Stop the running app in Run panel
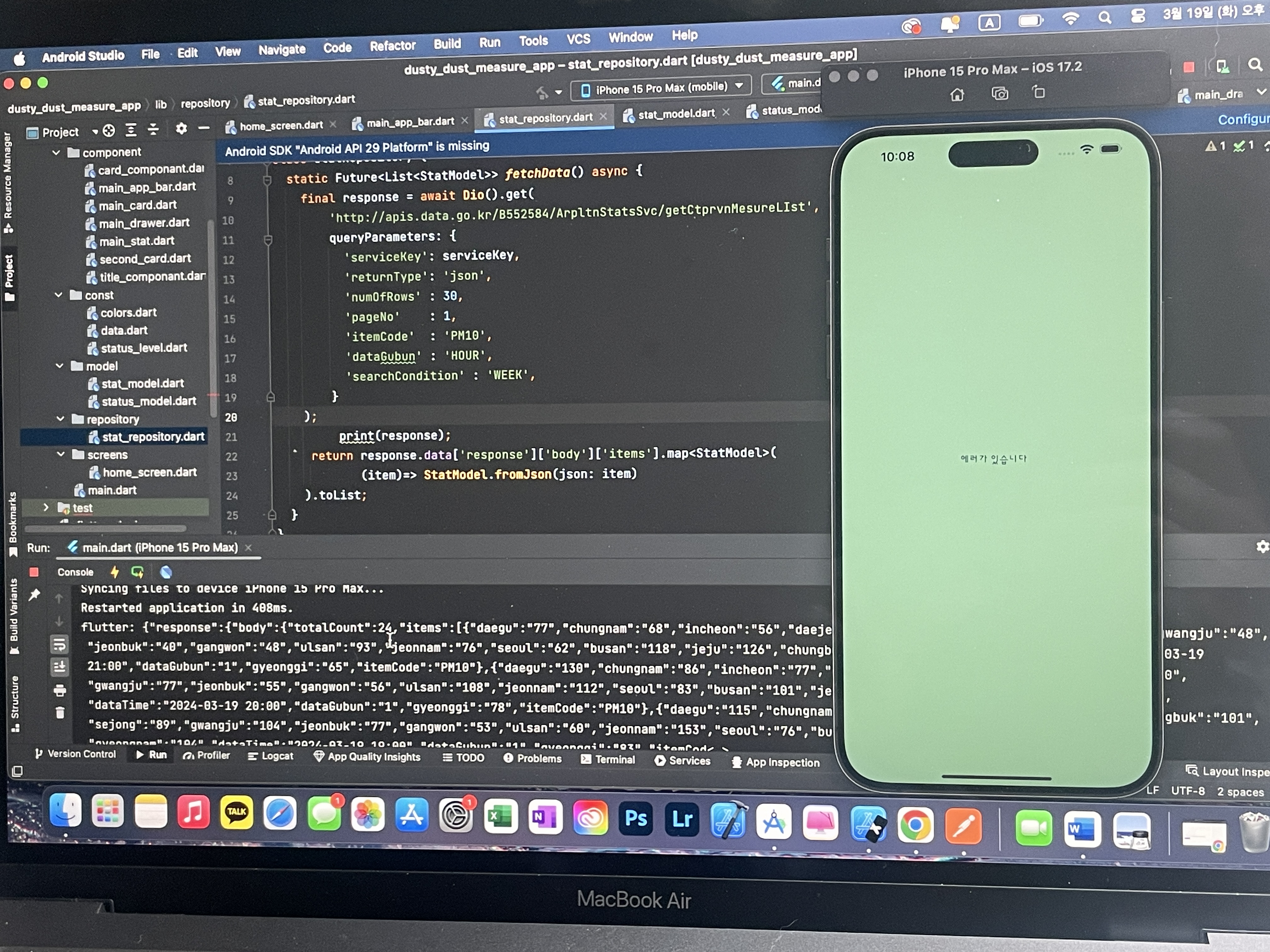Screen dimensions: 1270x952 pos(34,571)
